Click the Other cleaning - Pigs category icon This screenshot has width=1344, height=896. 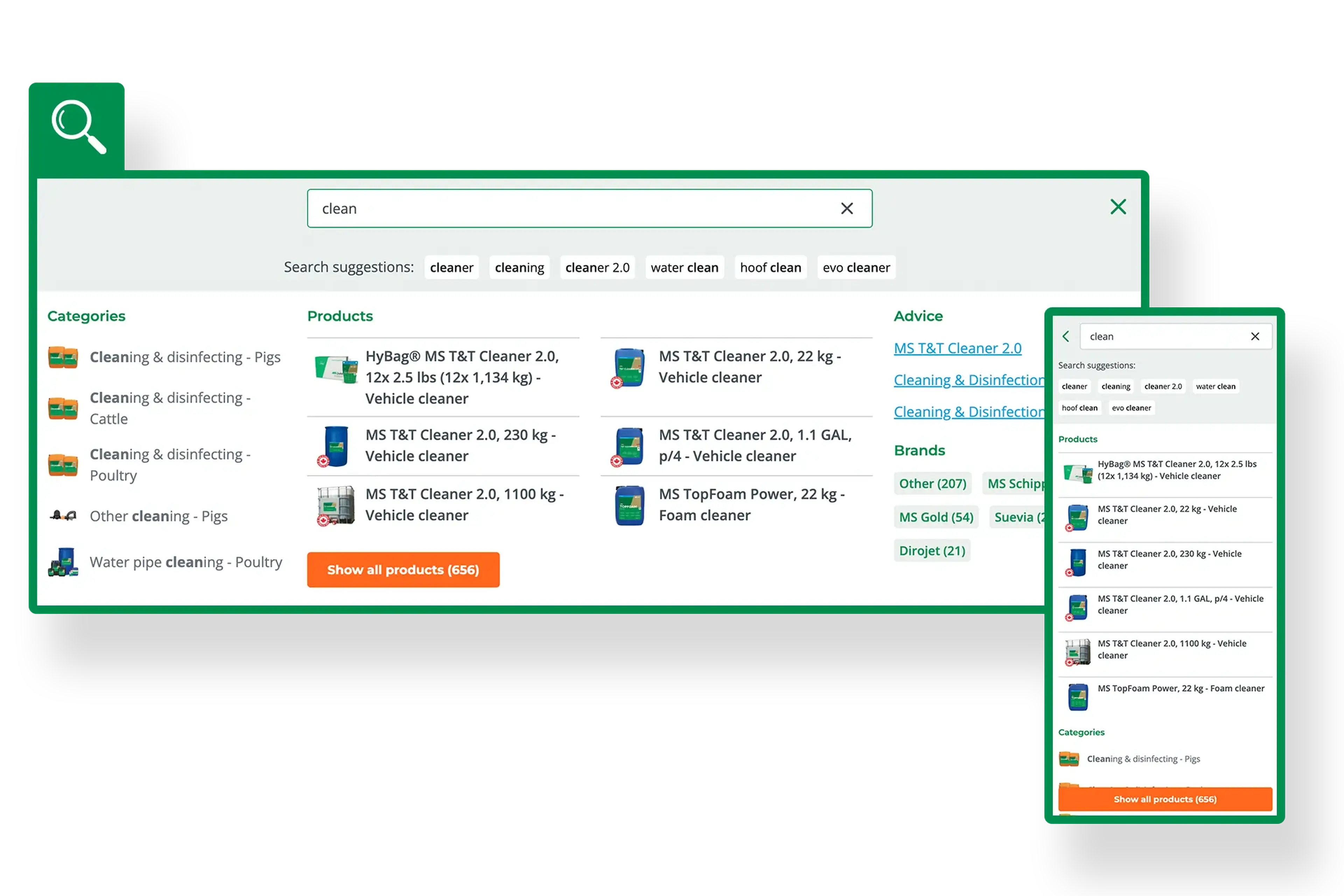[x=63, y=516]
